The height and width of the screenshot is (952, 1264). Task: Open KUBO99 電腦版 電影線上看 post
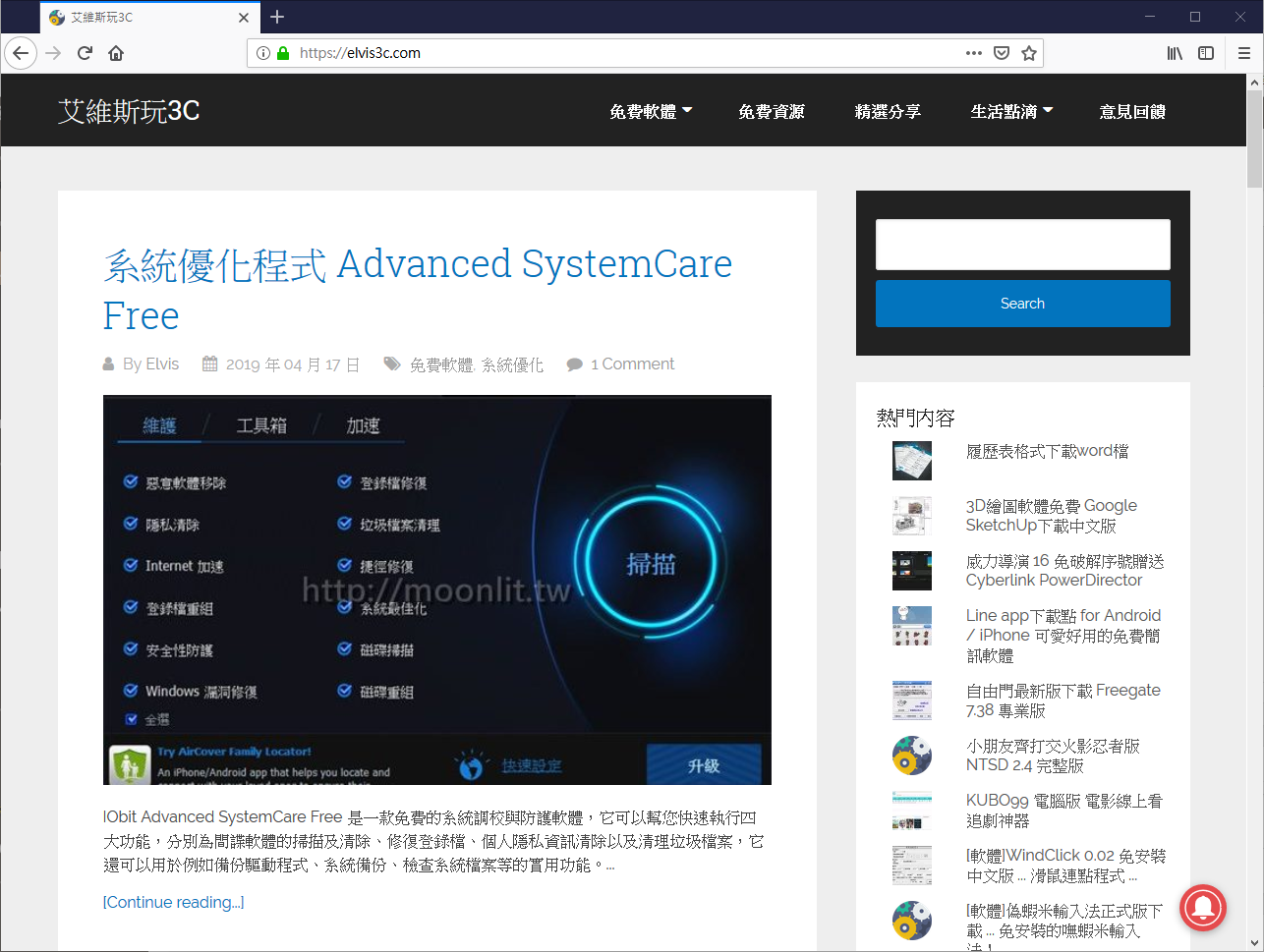tap(1063, 811)
